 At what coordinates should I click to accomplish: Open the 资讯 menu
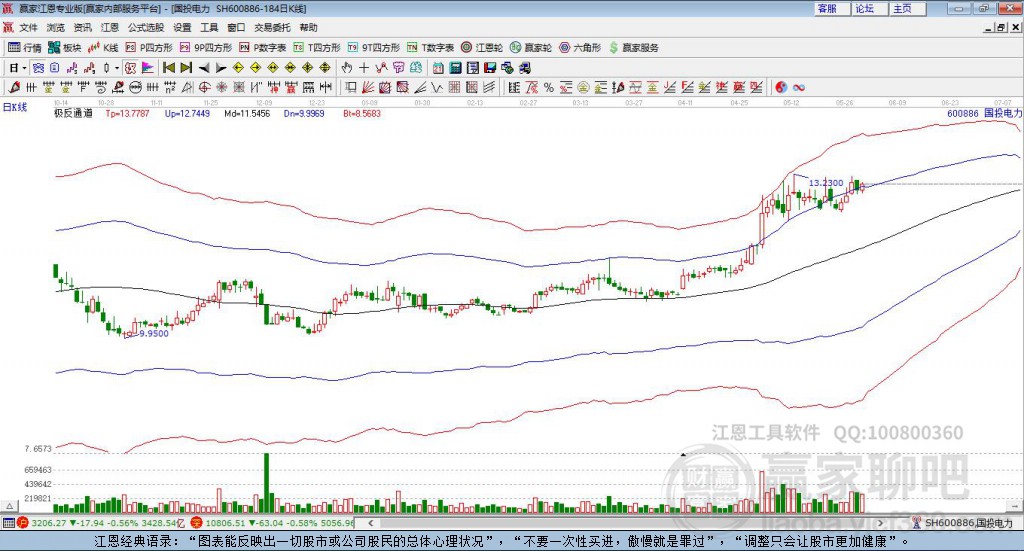pos(83,27)
